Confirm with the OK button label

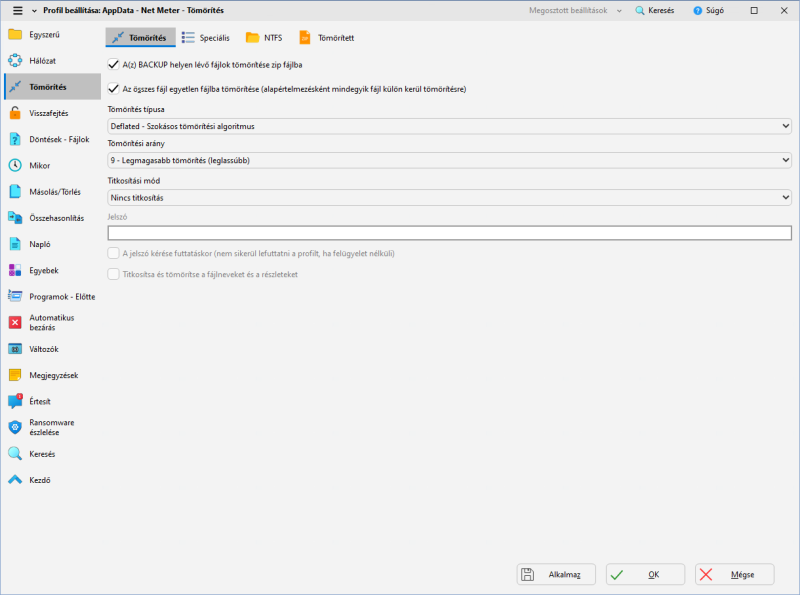[x=654, y=575]
